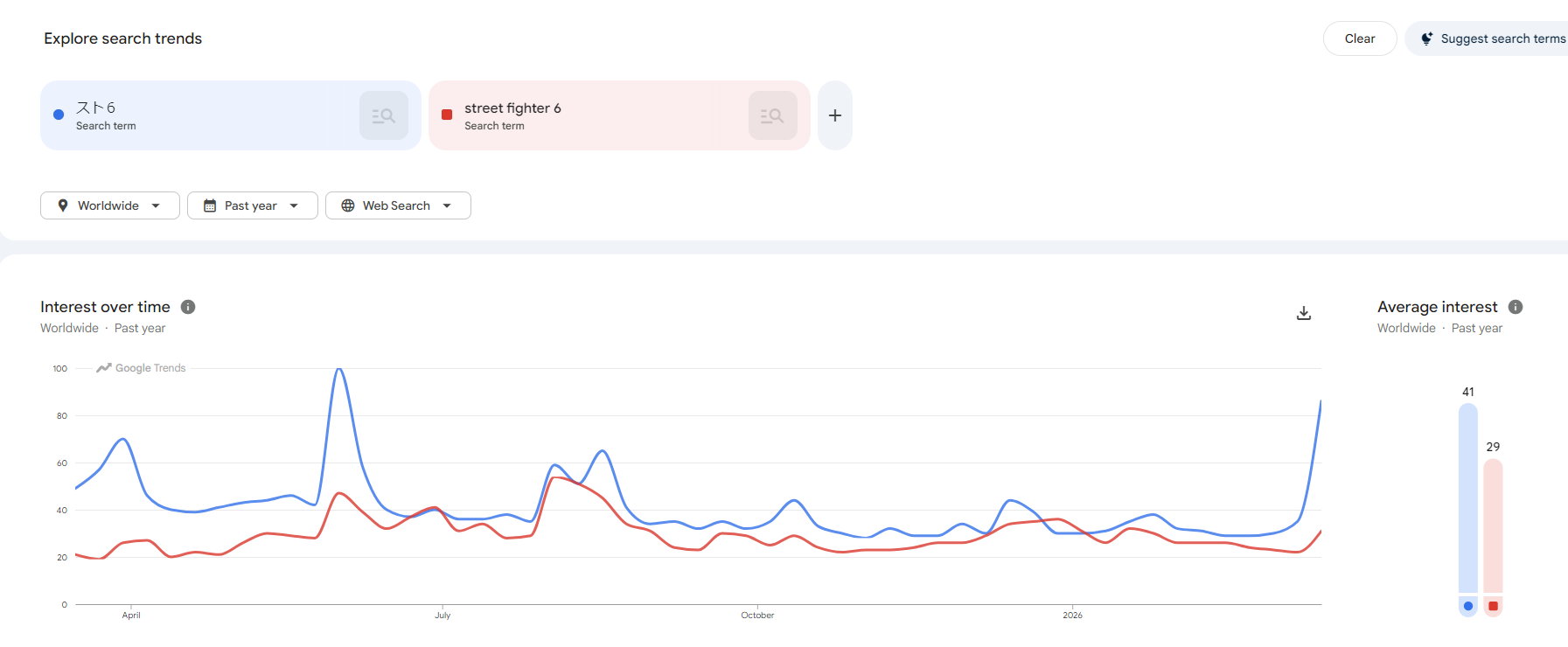Click the location pin icon on the Worldwide filter

pos(63,205)
